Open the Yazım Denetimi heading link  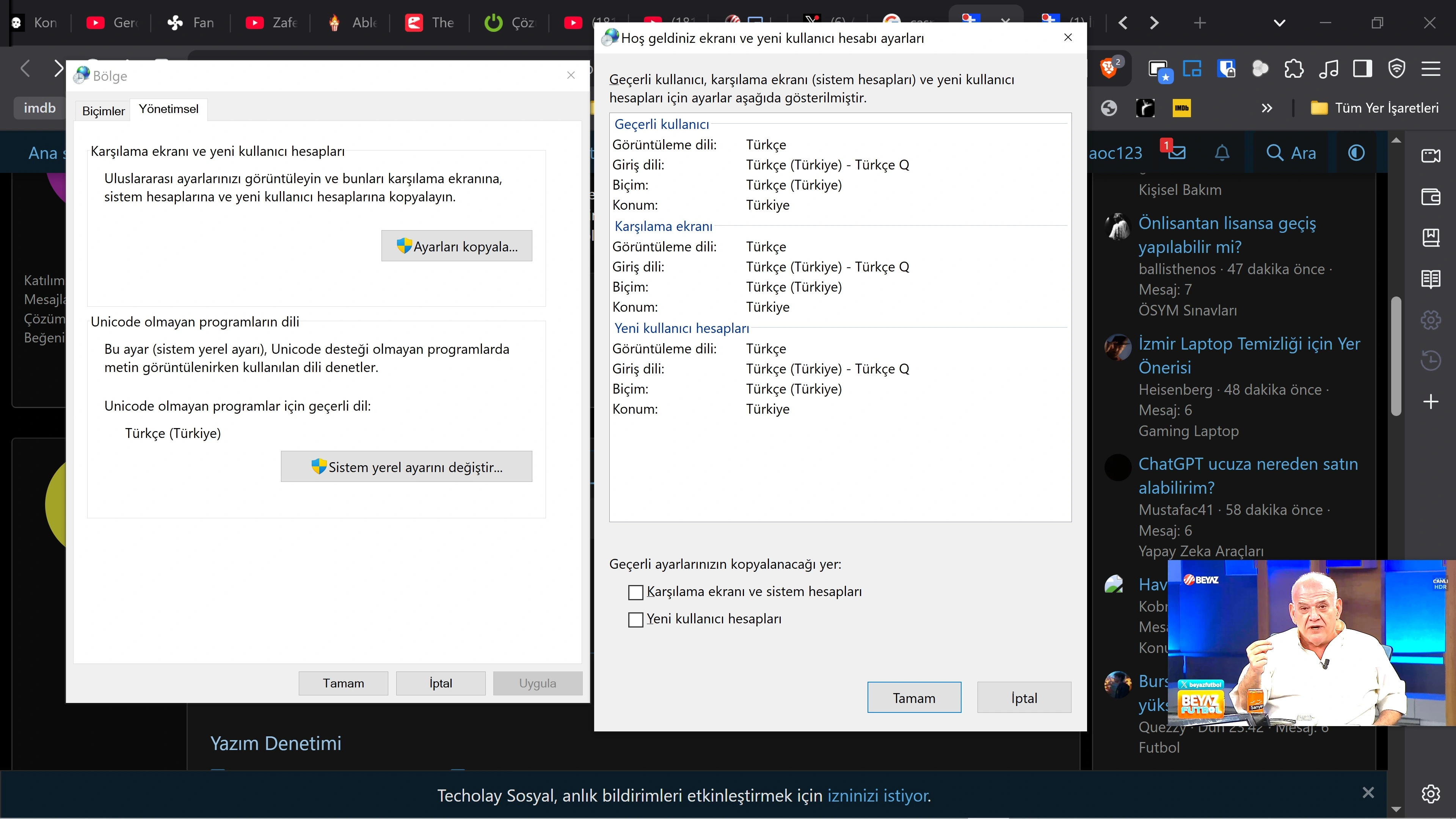tap(276, 743)
